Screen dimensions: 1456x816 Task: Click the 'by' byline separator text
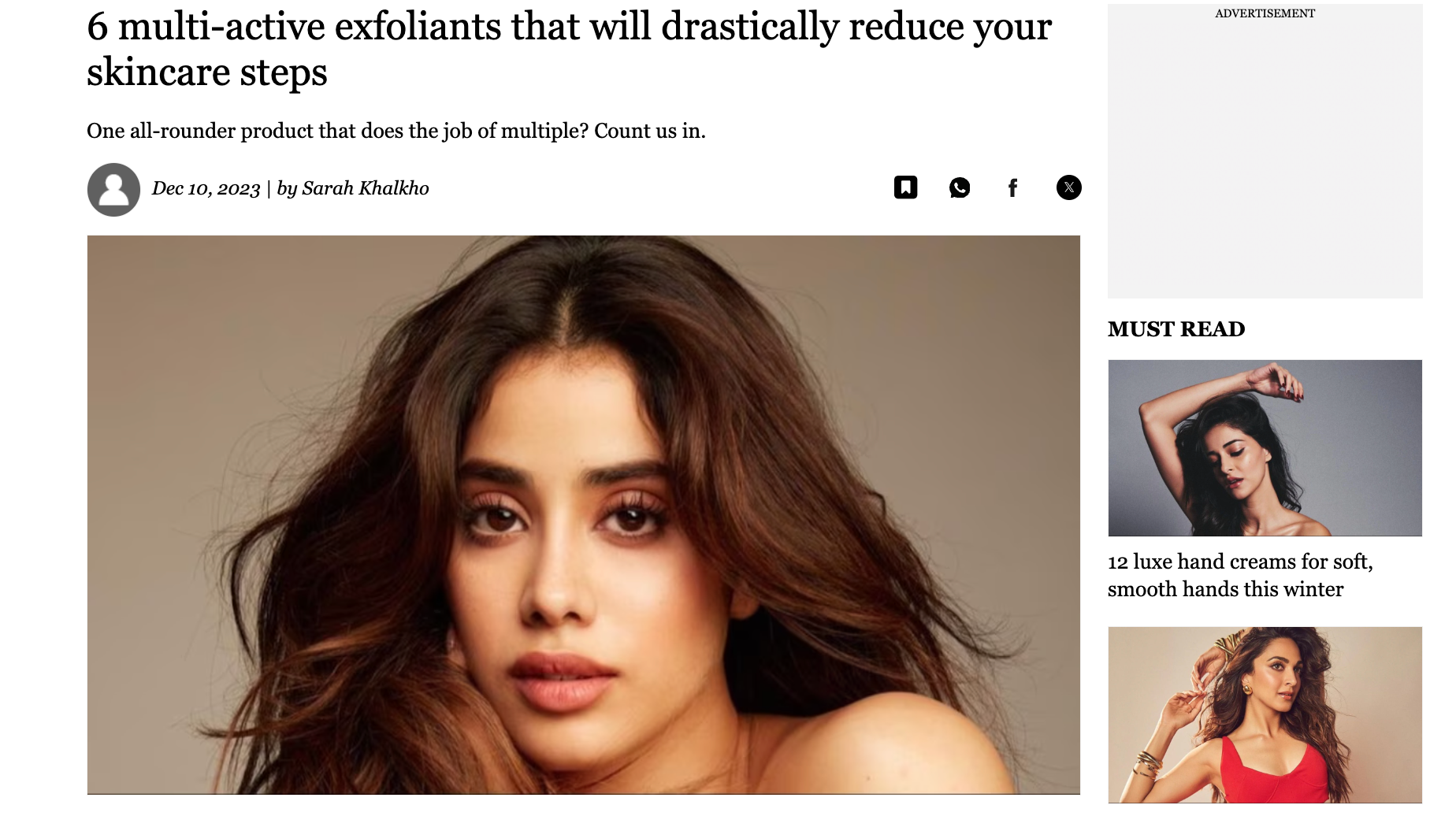tap(287, 189)
